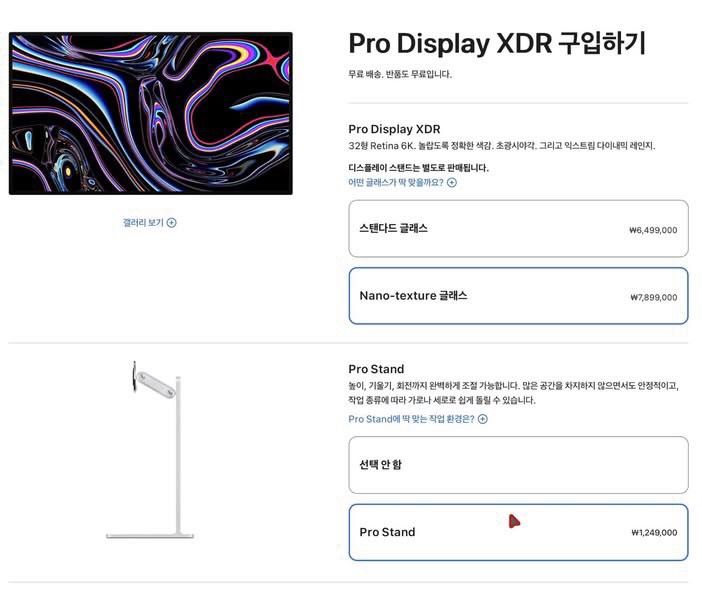Click the Pro Stand section heading
Viewport: 702px width, 592px height.
376,369
